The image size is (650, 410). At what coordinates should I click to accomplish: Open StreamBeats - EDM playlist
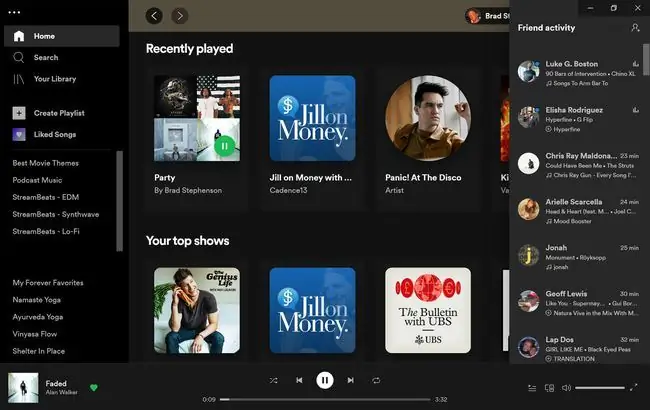tap(46, 197)
